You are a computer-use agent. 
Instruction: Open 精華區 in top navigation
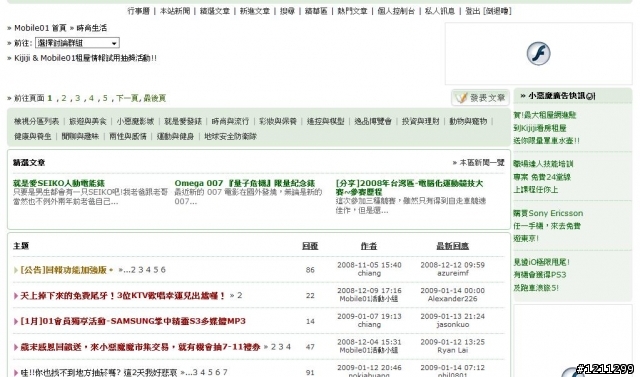pos(316,11)
